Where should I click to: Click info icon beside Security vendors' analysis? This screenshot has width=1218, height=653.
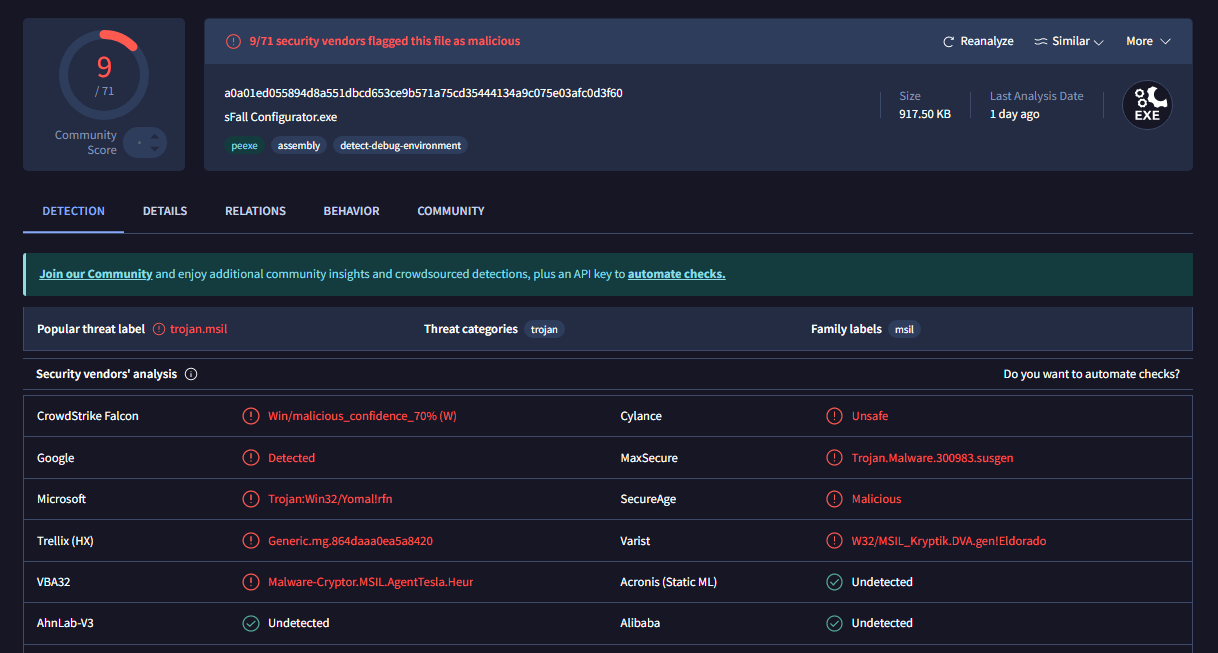pos(191,374)
